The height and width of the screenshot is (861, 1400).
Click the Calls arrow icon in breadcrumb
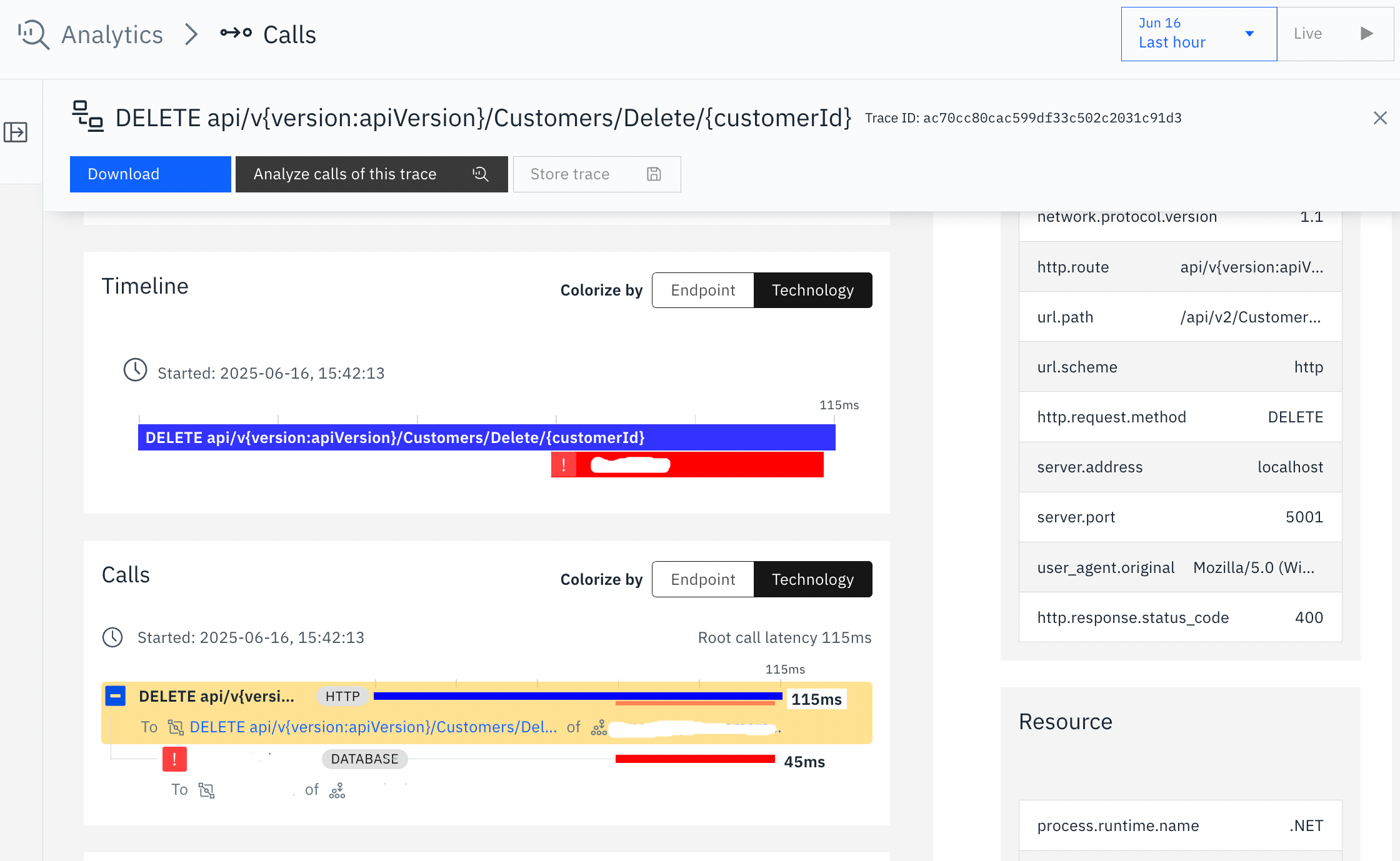tap(236, 33)
